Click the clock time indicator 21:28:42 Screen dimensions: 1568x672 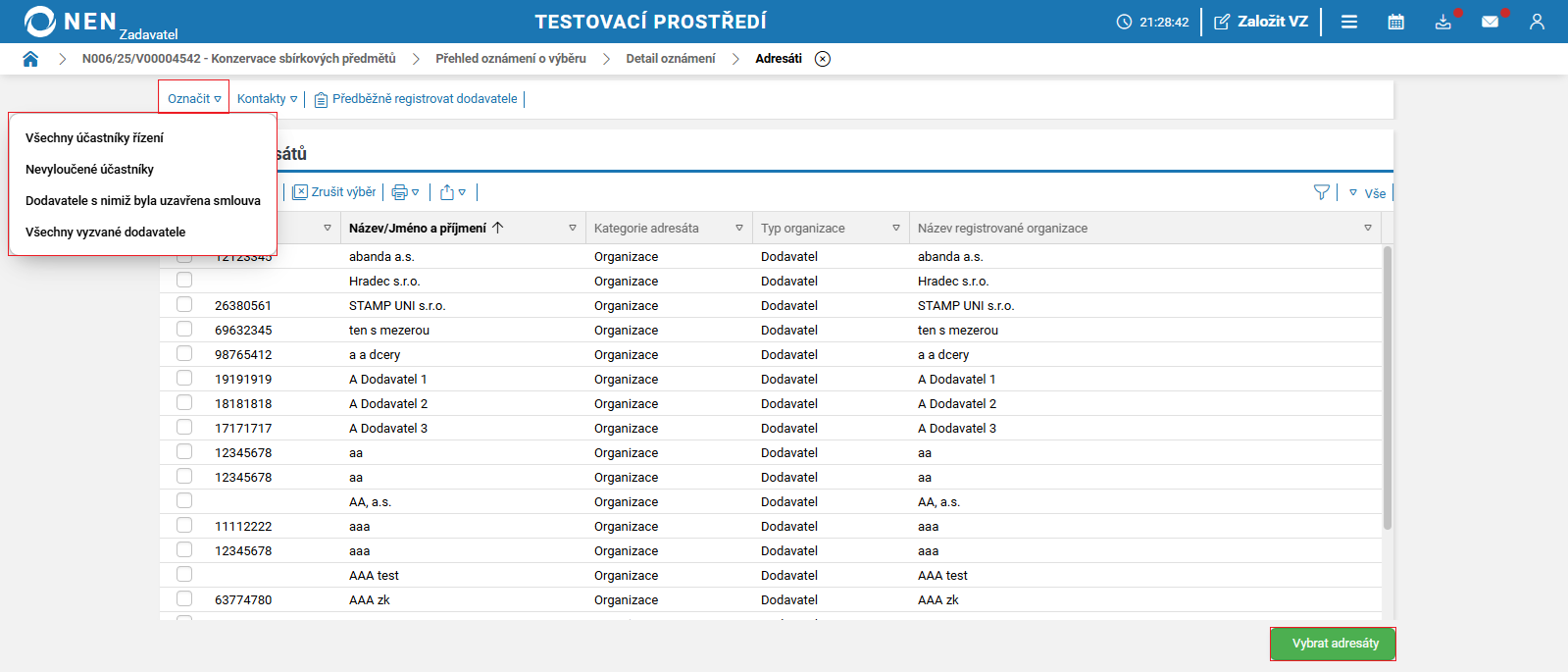(x=1152, y=22)
